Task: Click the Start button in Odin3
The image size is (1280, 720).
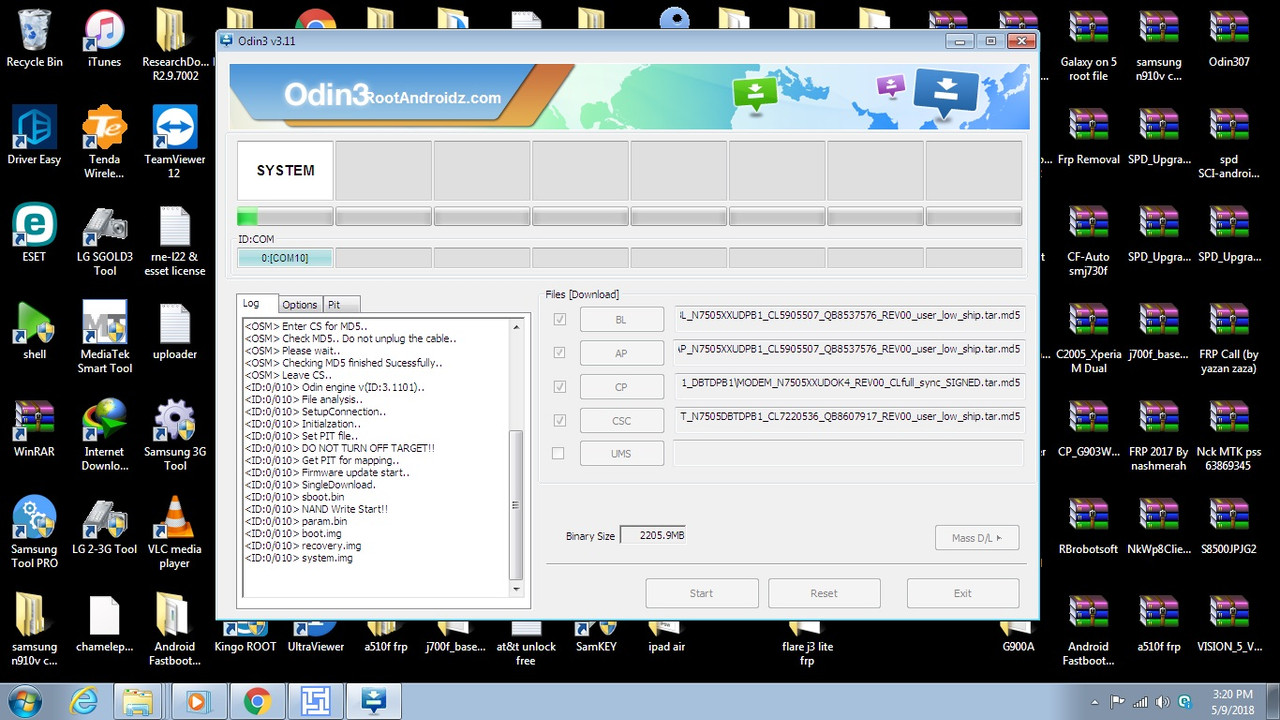Action: point(702,593)
